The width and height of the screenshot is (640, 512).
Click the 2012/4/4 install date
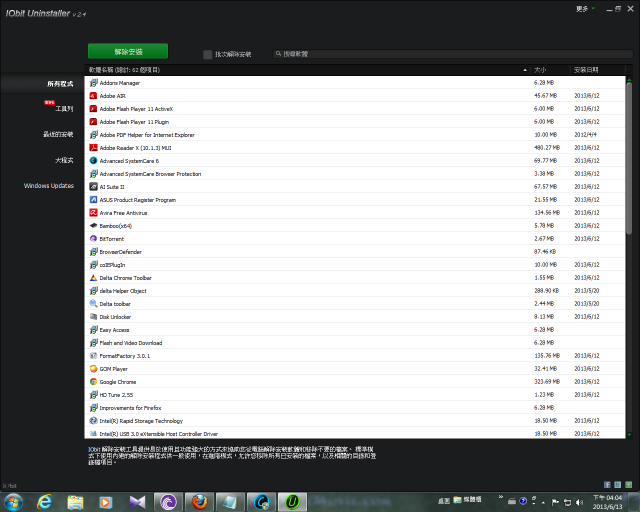pyautogui.click(x=585, y=135)
